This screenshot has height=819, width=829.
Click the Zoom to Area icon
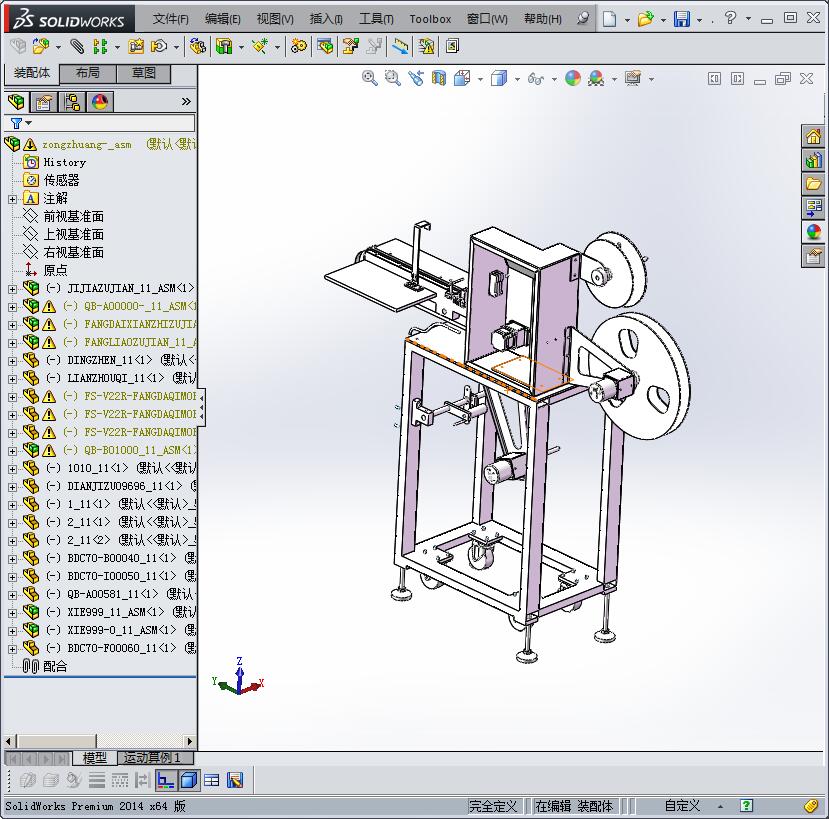click(392, 79)
